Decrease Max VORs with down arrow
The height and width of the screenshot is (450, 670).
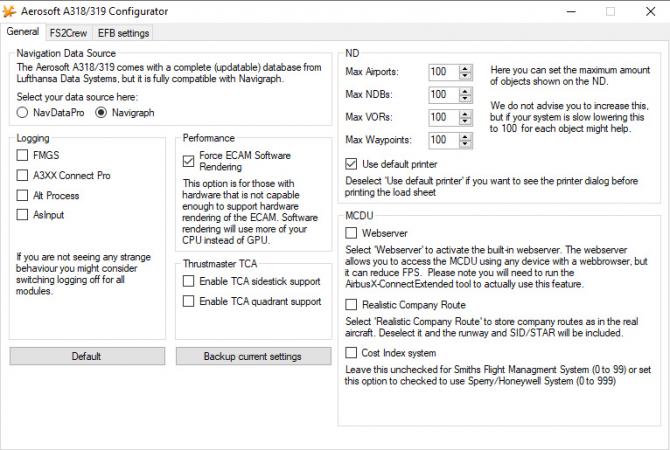[465, 121]
